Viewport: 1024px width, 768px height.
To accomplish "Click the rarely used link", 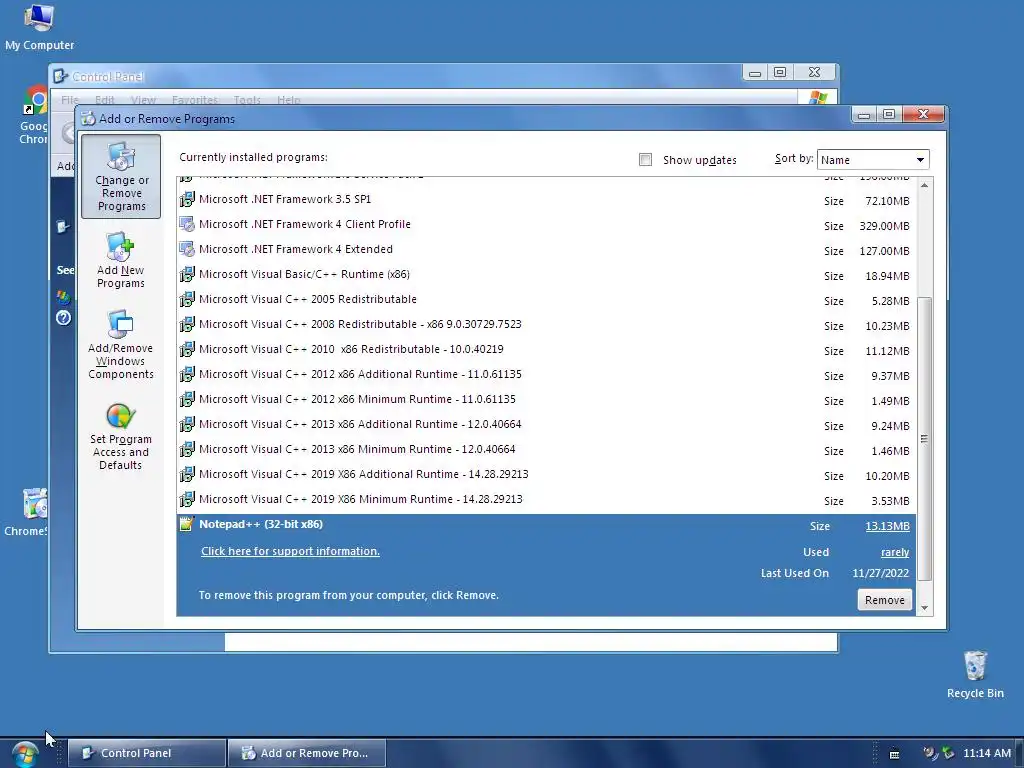I will click(x=895, y=552).
